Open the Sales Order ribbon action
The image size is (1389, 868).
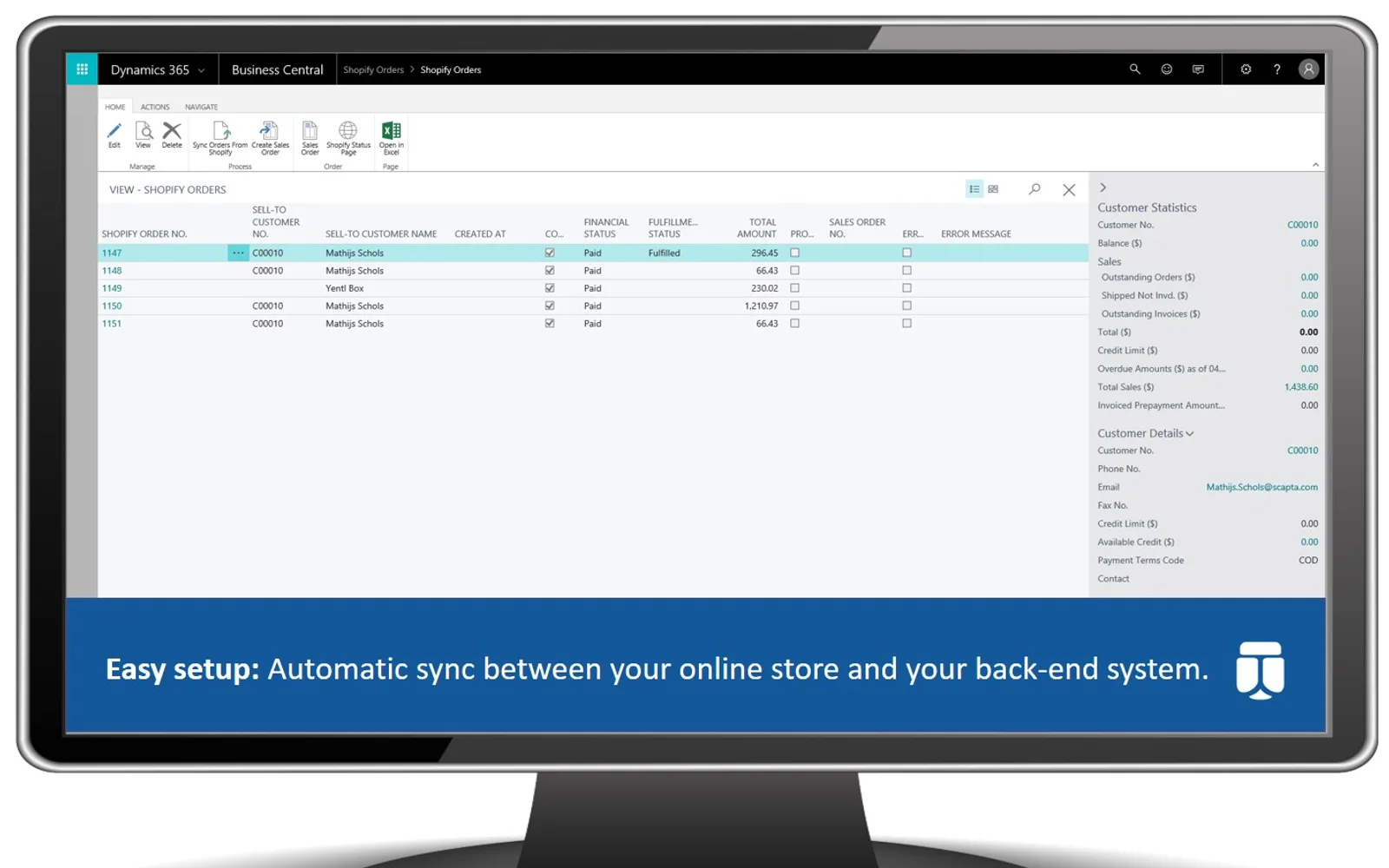[x=310, y=139]
